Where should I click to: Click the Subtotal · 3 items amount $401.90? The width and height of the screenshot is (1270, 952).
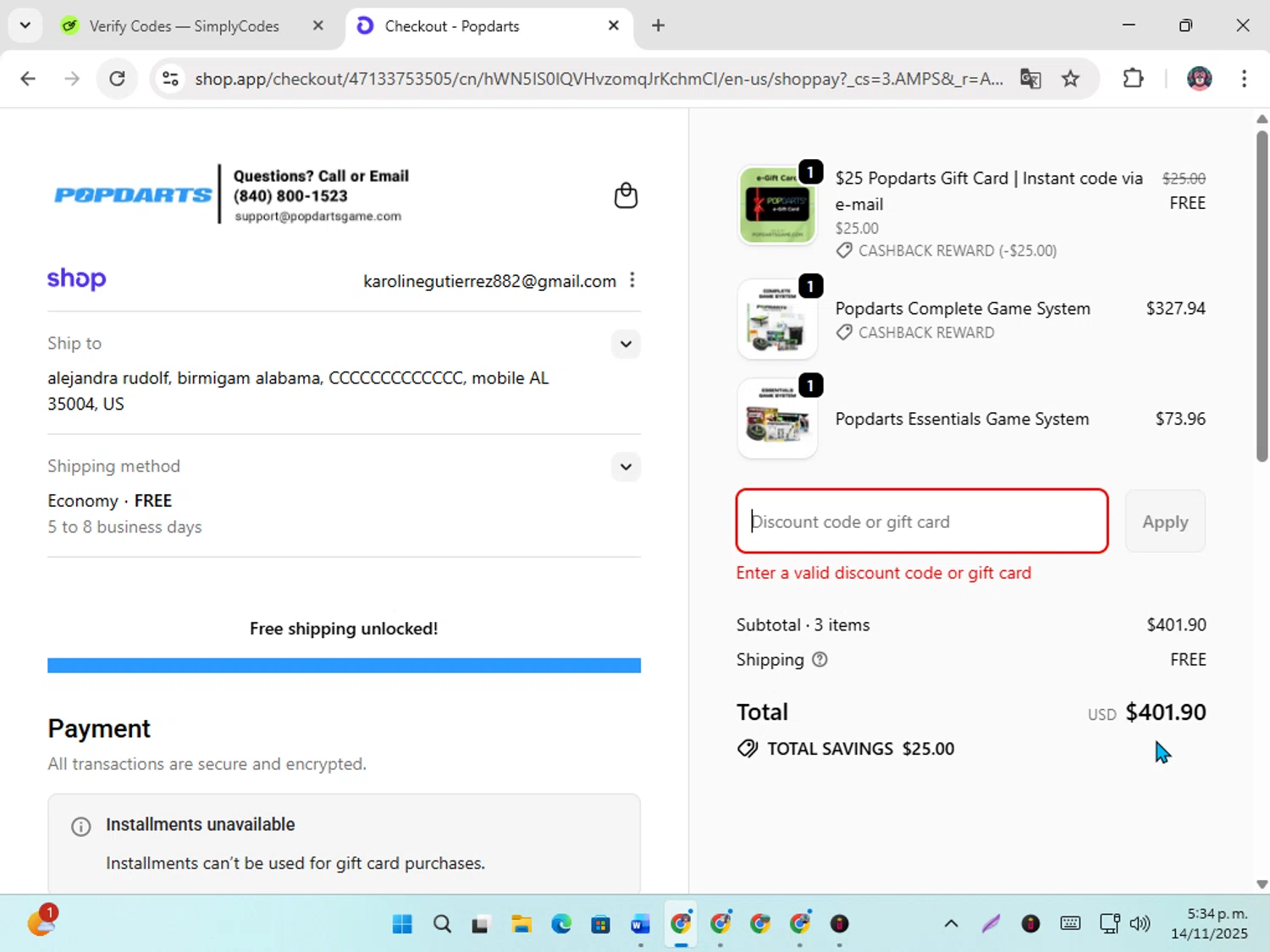click(1176, 625)
